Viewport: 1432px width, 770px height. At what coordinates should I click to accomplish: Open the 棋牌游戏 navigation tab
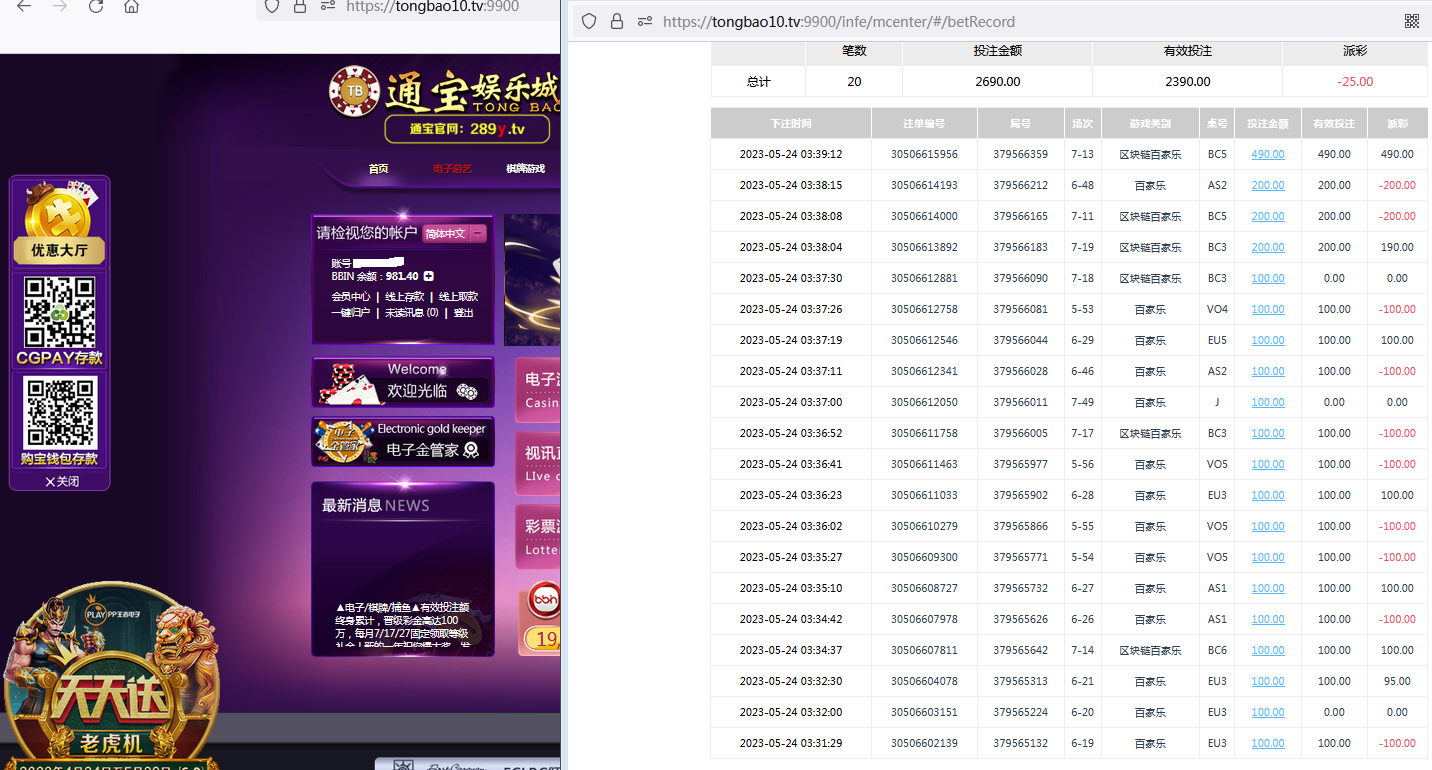pyautogui.click(x=525, y=169)
